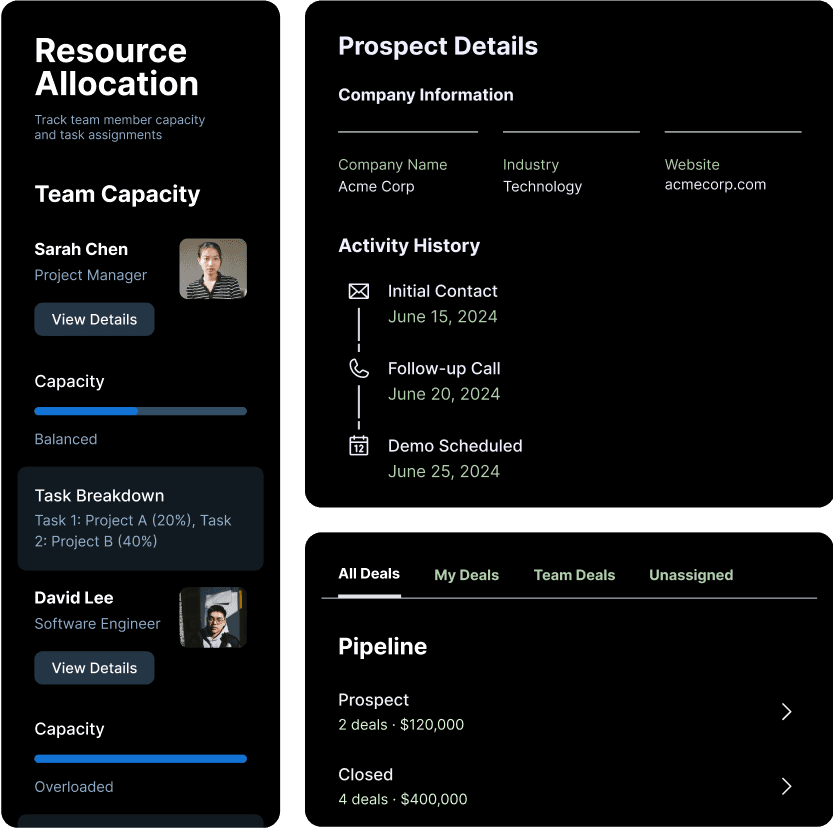
Task: Open the Team Deals tab
Action: [574, 575]
